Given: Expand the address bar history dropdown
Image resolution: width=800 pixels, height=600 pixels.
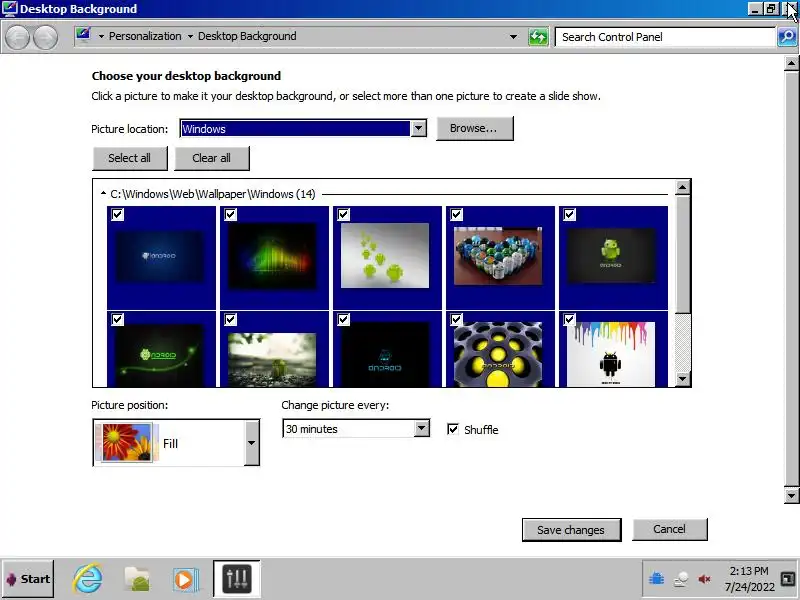Looking at the screenshot, I should (513, 37).
